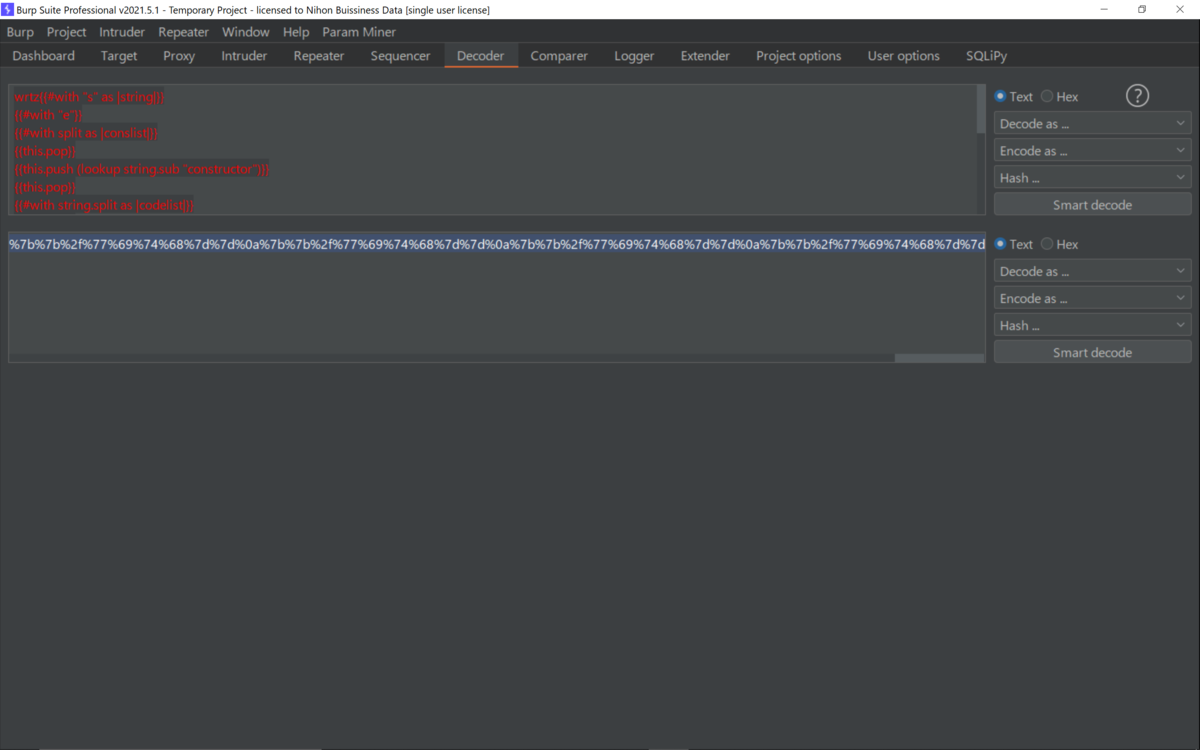
Task: Open the Project options tab
Action: coord(799,56)
